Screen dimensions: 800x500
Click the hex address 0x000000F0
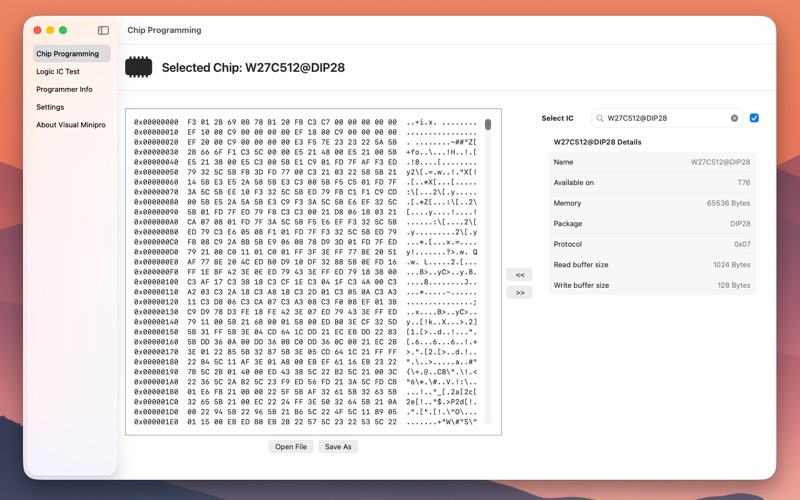[x=156, y=272]
